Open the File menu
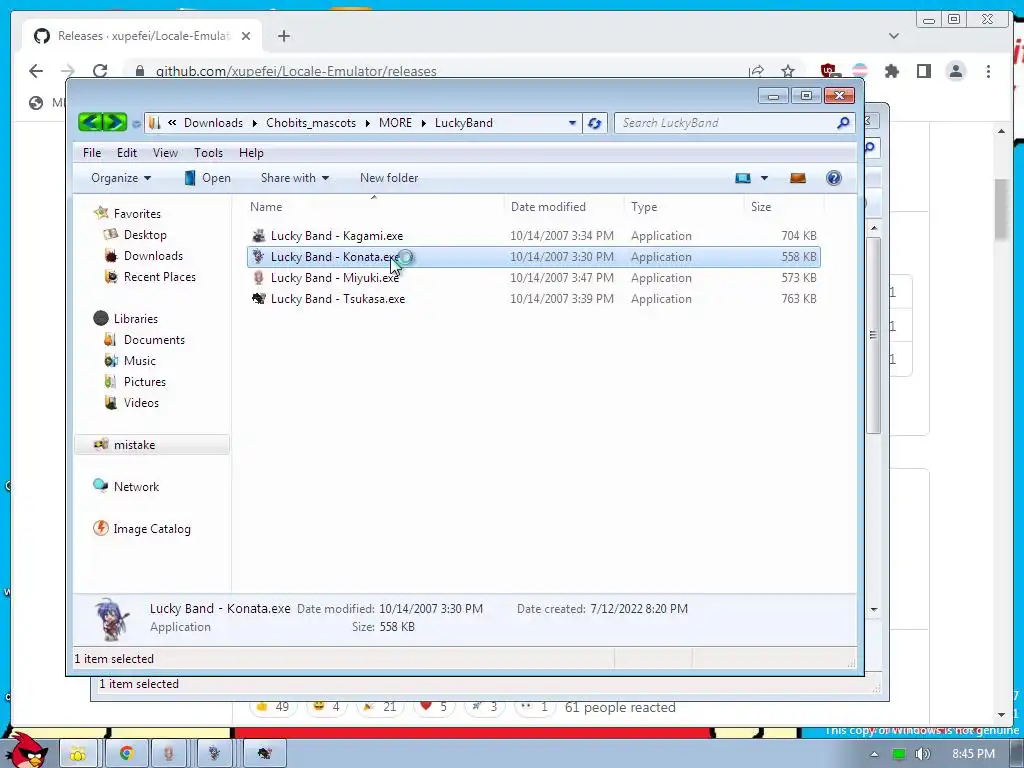Screen dimensions: 1024x768 [x=92, y=152]
